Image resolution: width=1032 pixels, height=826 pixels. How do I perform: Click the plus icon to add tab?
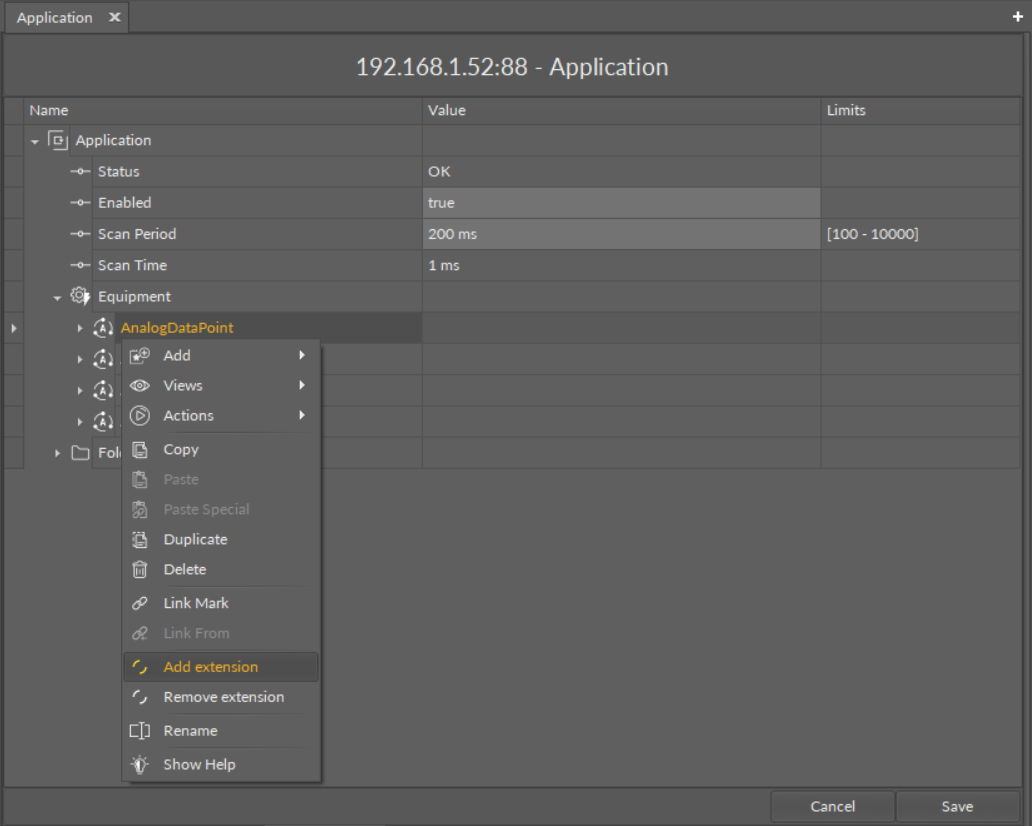coord(1018,17)
